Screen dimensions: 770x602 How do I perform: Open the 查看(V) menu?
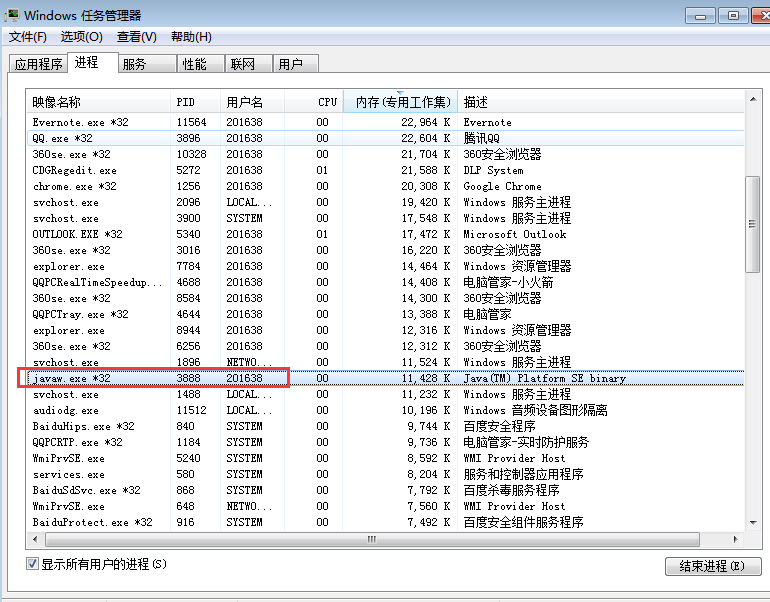point(137,37)
